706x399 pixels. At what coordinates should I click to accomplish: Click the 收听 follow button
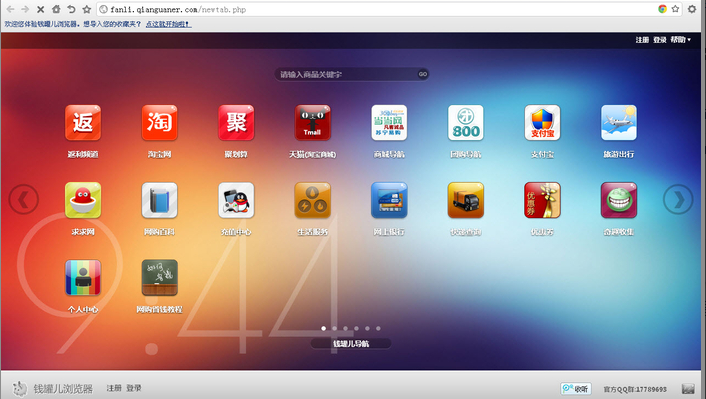pyautogui.click(x=576, y=388)
